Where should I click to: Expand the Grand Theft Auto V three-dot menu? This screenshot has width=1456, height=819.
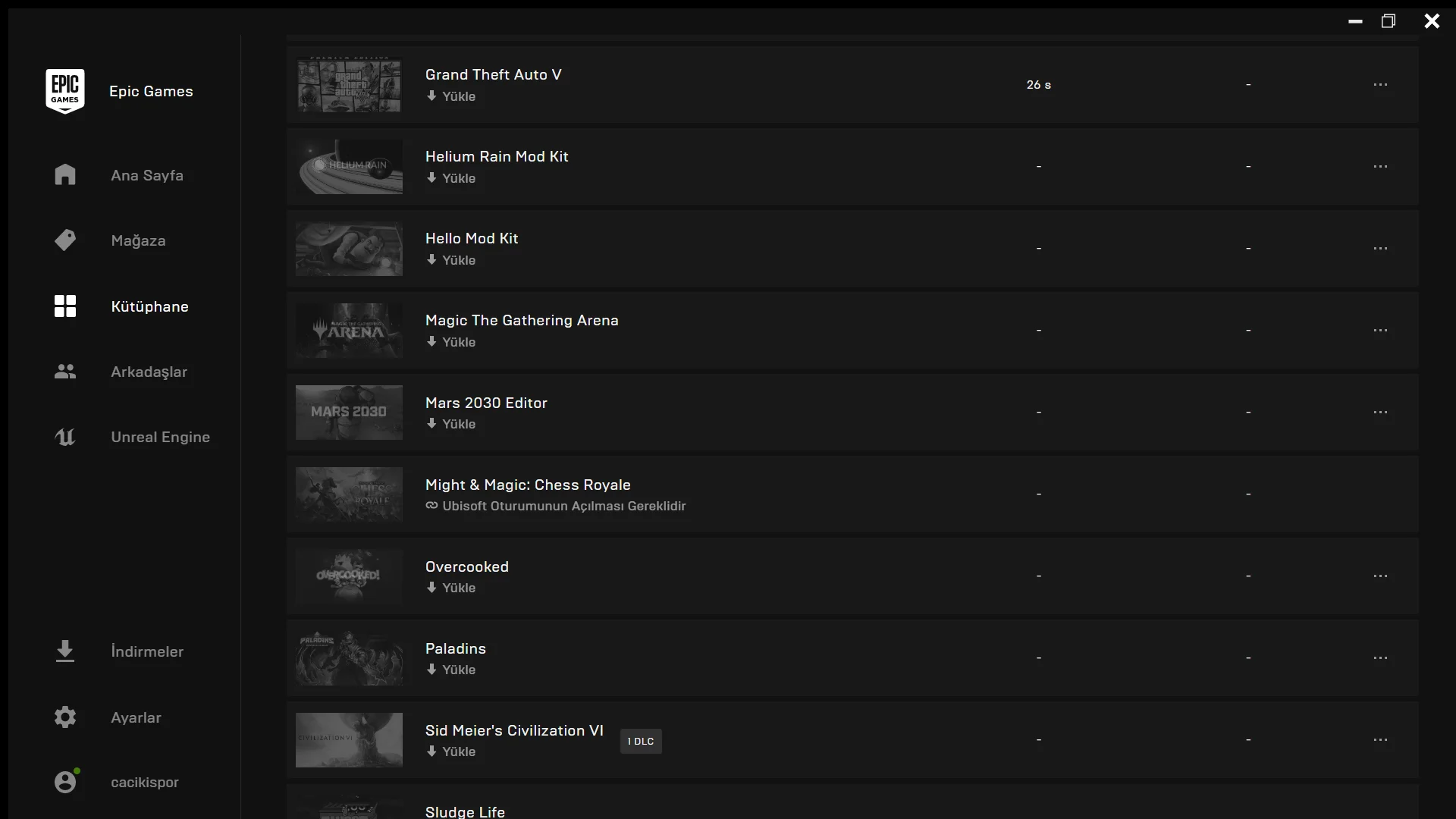point(1380,85)
